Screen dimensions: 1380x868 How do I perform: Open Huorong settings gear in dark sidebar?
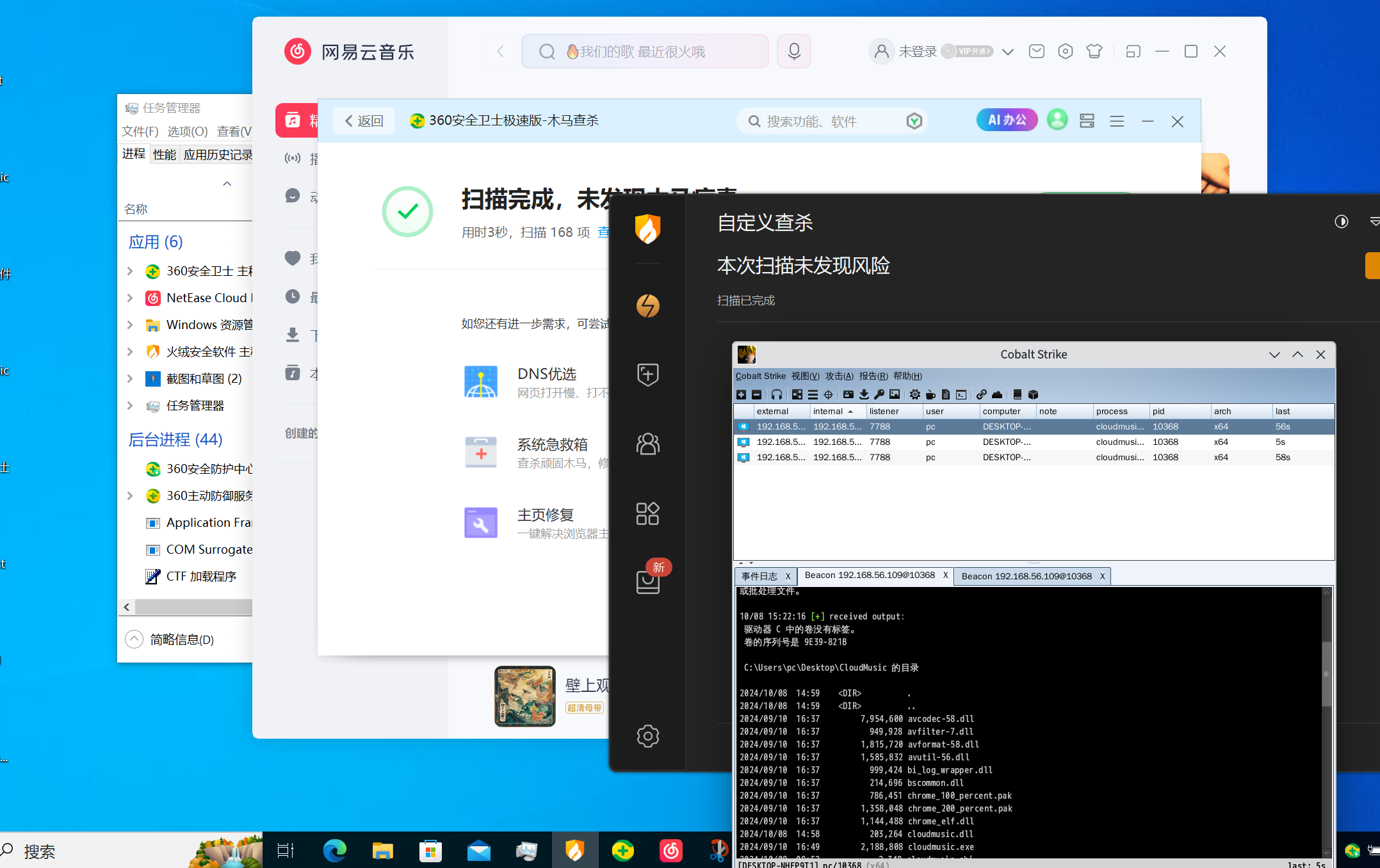click(x=647, y=736)
